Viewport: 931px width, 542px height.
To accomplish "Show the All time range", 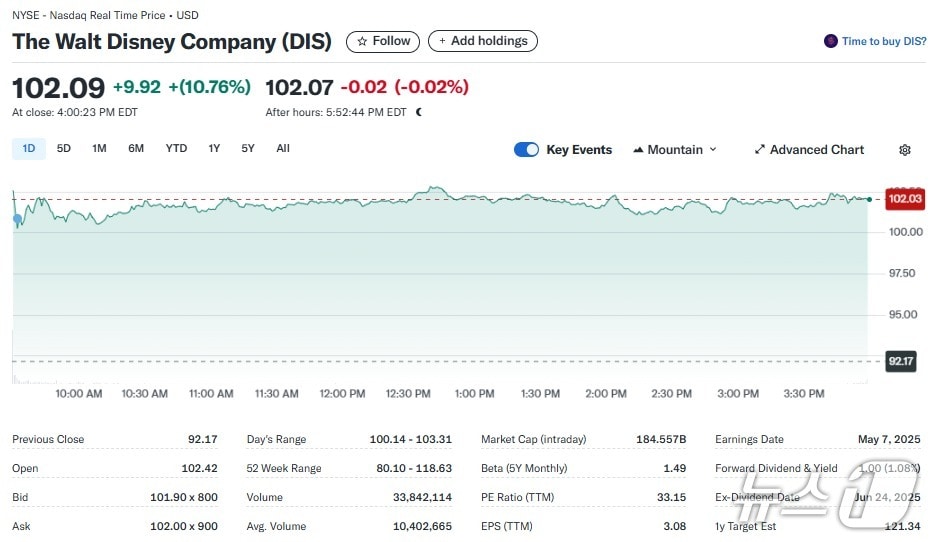I will tap(283, 148).
